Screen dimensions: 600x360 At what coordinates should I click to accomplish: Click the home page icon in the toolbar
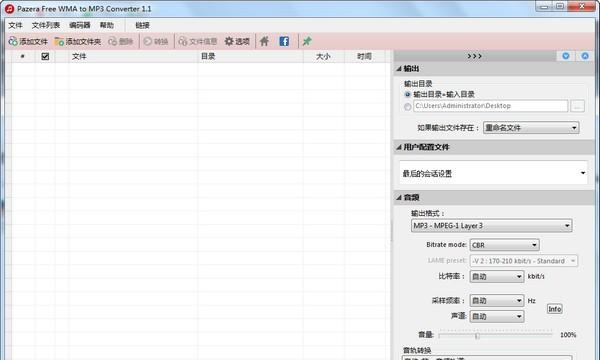tap(264, 41)
